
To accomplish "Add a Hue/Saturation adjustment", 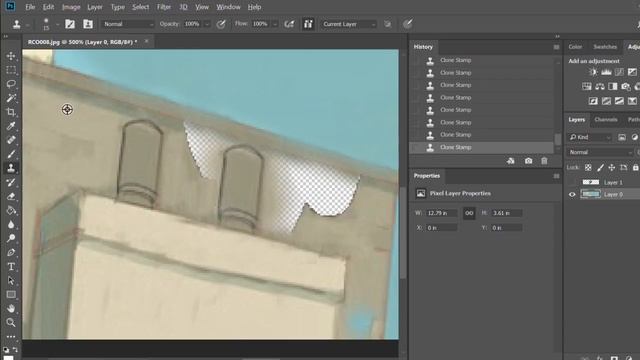I will (587, 87).
